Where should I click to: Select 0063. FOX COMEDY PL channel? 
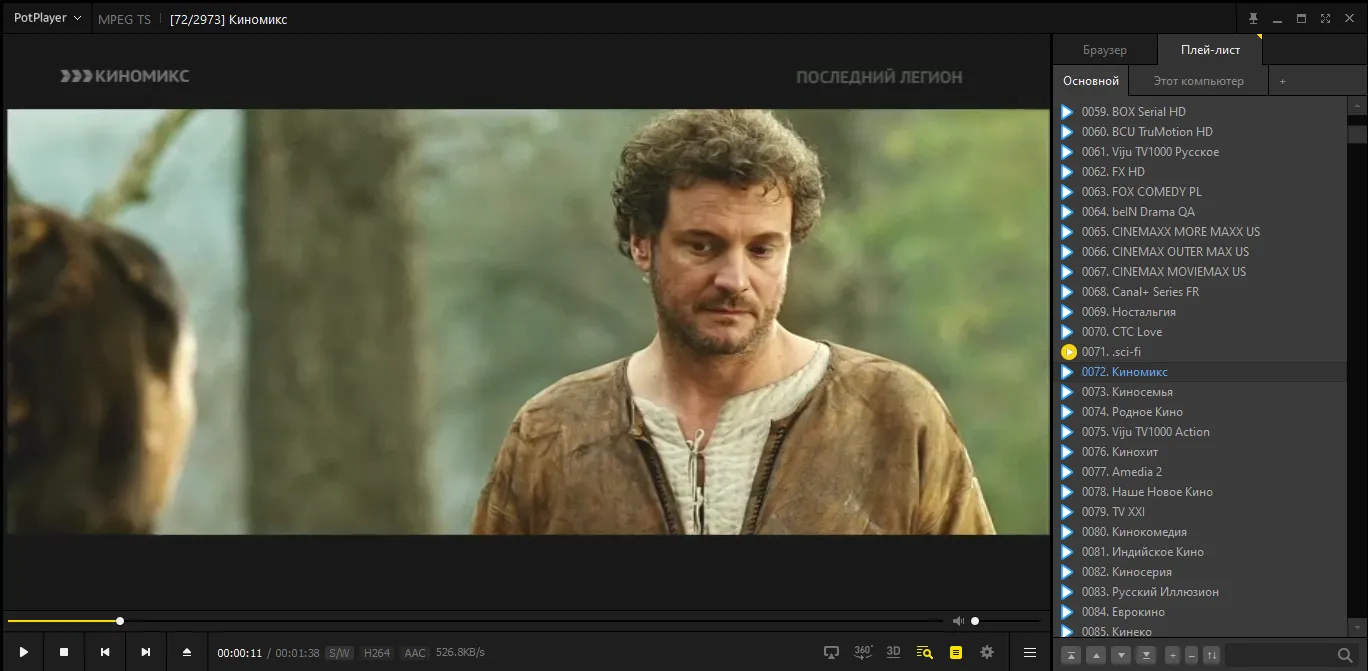pos(1200,192)
